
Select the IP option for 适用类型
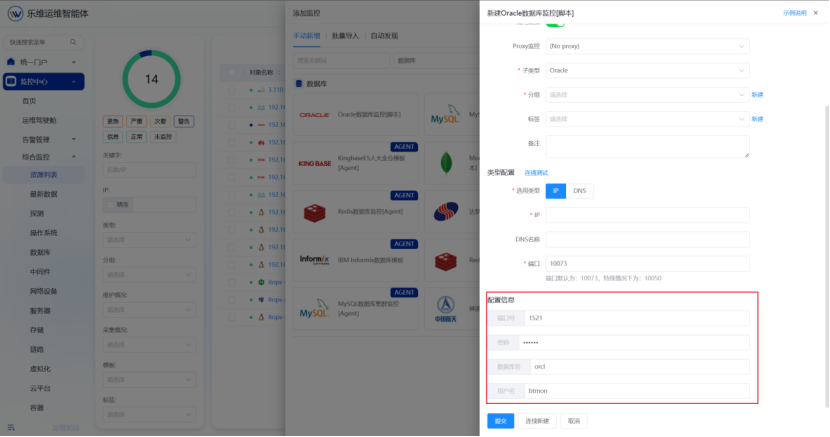point(556,191)
